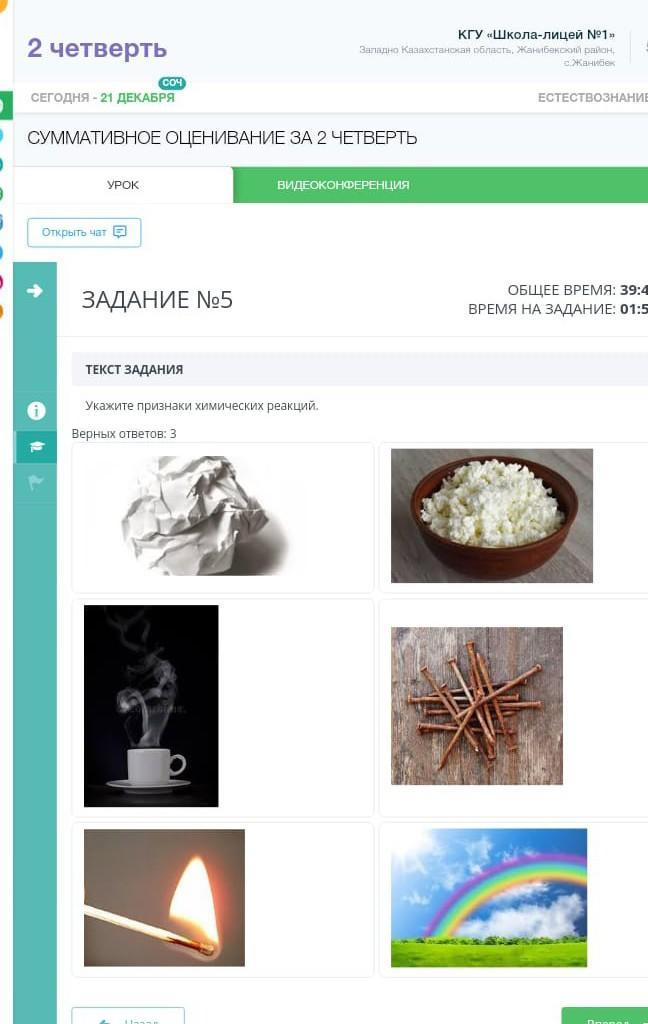Open the info icon in teal sidebar
This screenshot has height=1024, width=648.
click(36, 411)
